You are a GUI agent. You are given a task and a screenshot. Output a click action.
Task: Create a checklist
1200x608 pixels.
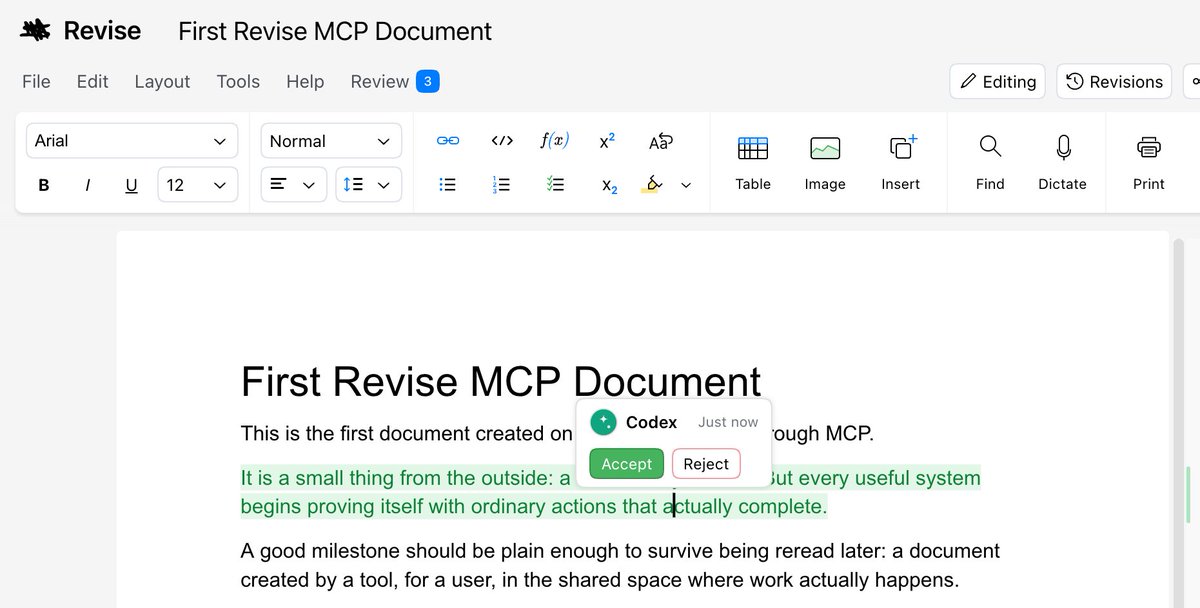point(555,184)
